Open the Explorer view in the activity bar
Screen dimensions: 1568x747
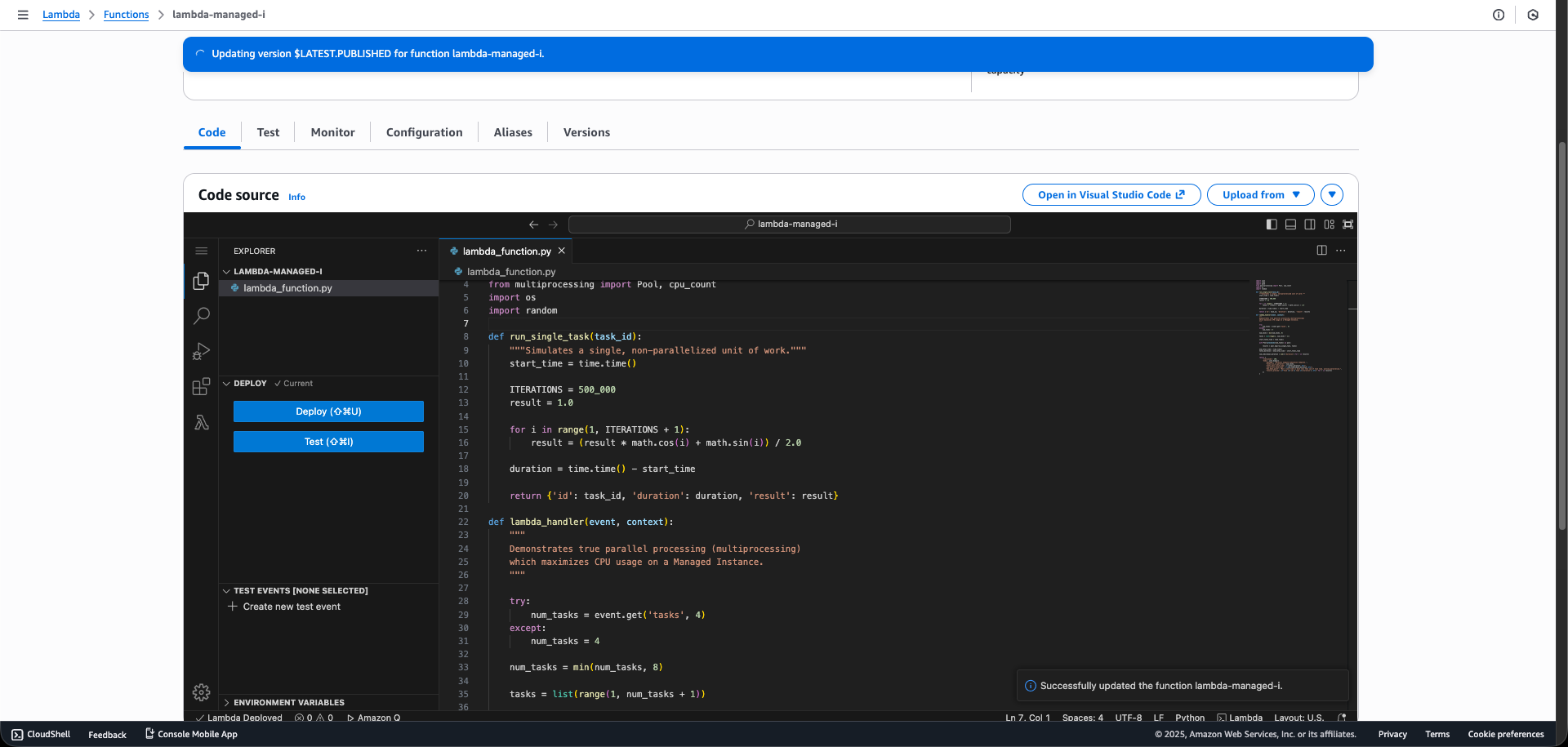click(x=201, y=280)
